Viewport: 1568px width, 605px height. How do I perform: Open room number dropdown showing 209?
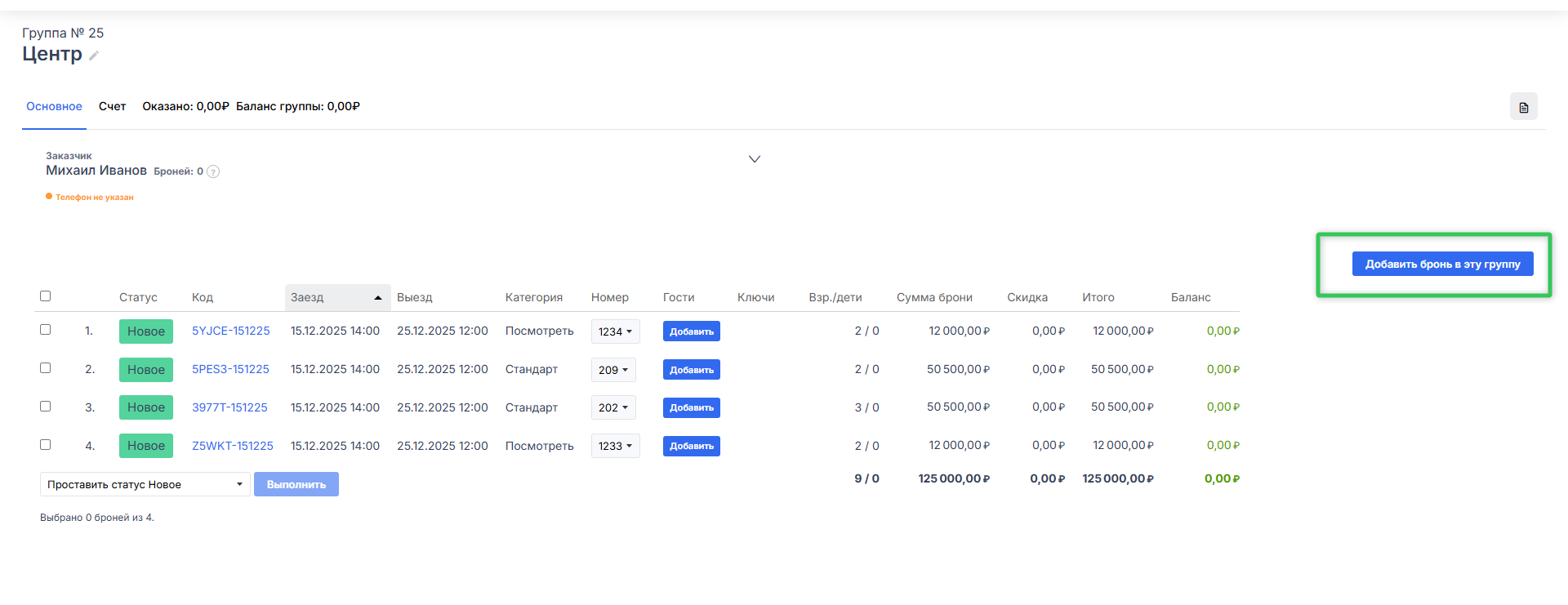tap(613, 370)
